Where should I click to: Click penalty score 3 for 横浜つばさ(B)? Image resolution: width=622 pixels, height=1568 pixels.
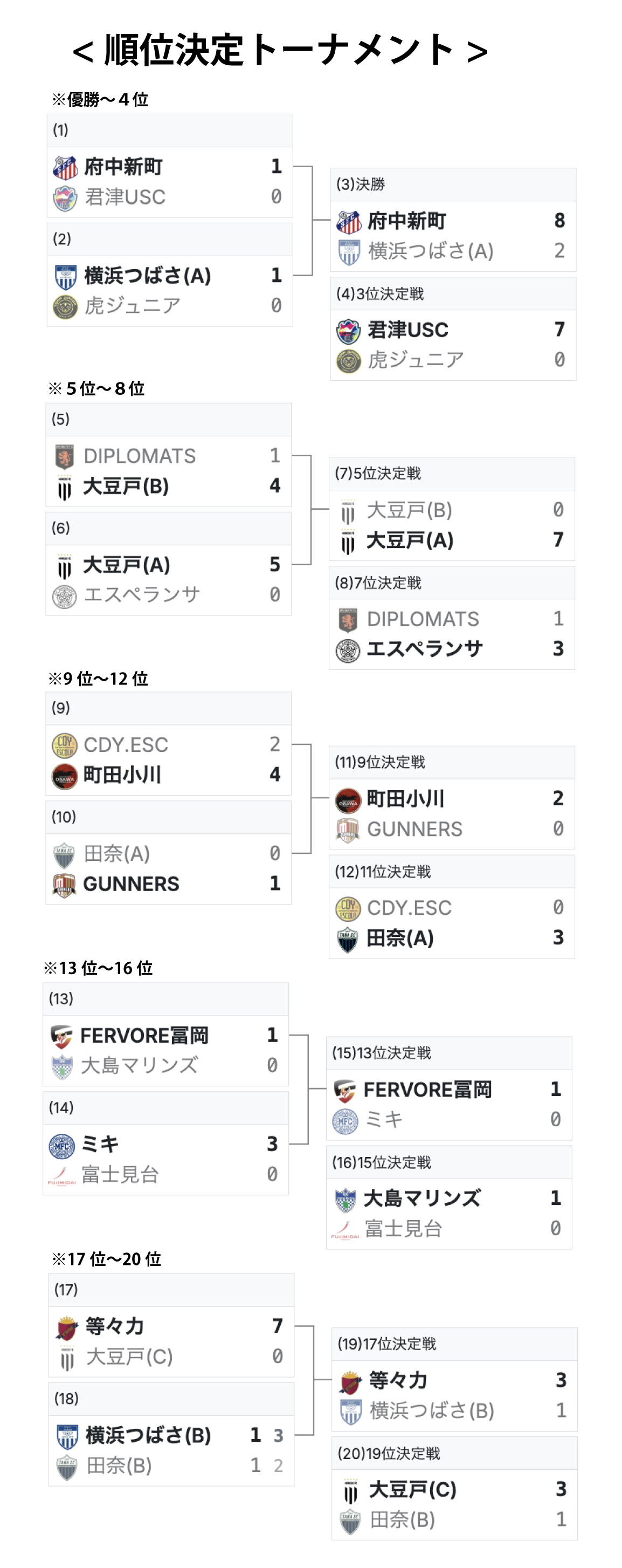click(x=279, y=1435)
